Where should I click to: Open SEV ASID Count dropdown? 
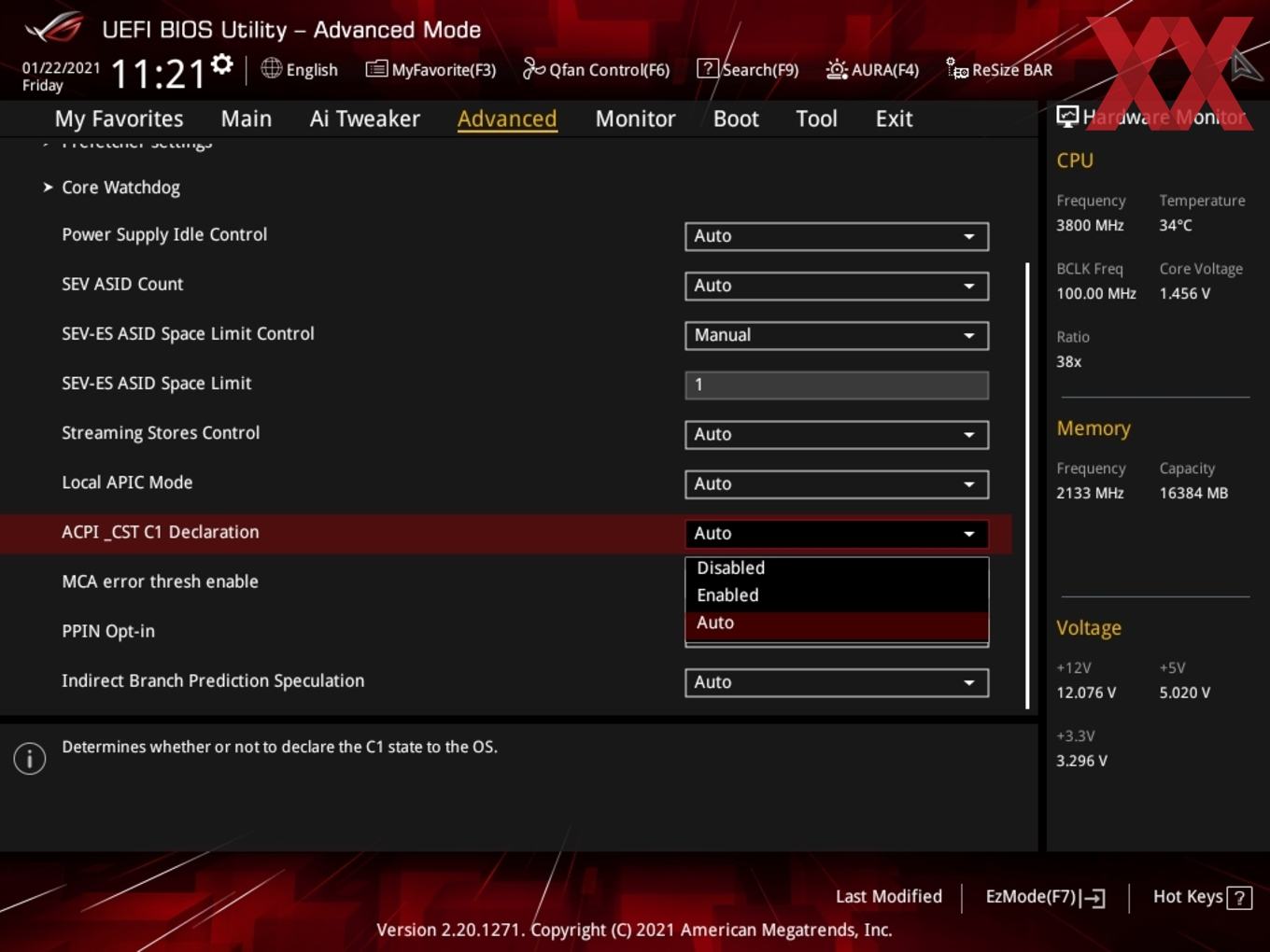point(837,286)
